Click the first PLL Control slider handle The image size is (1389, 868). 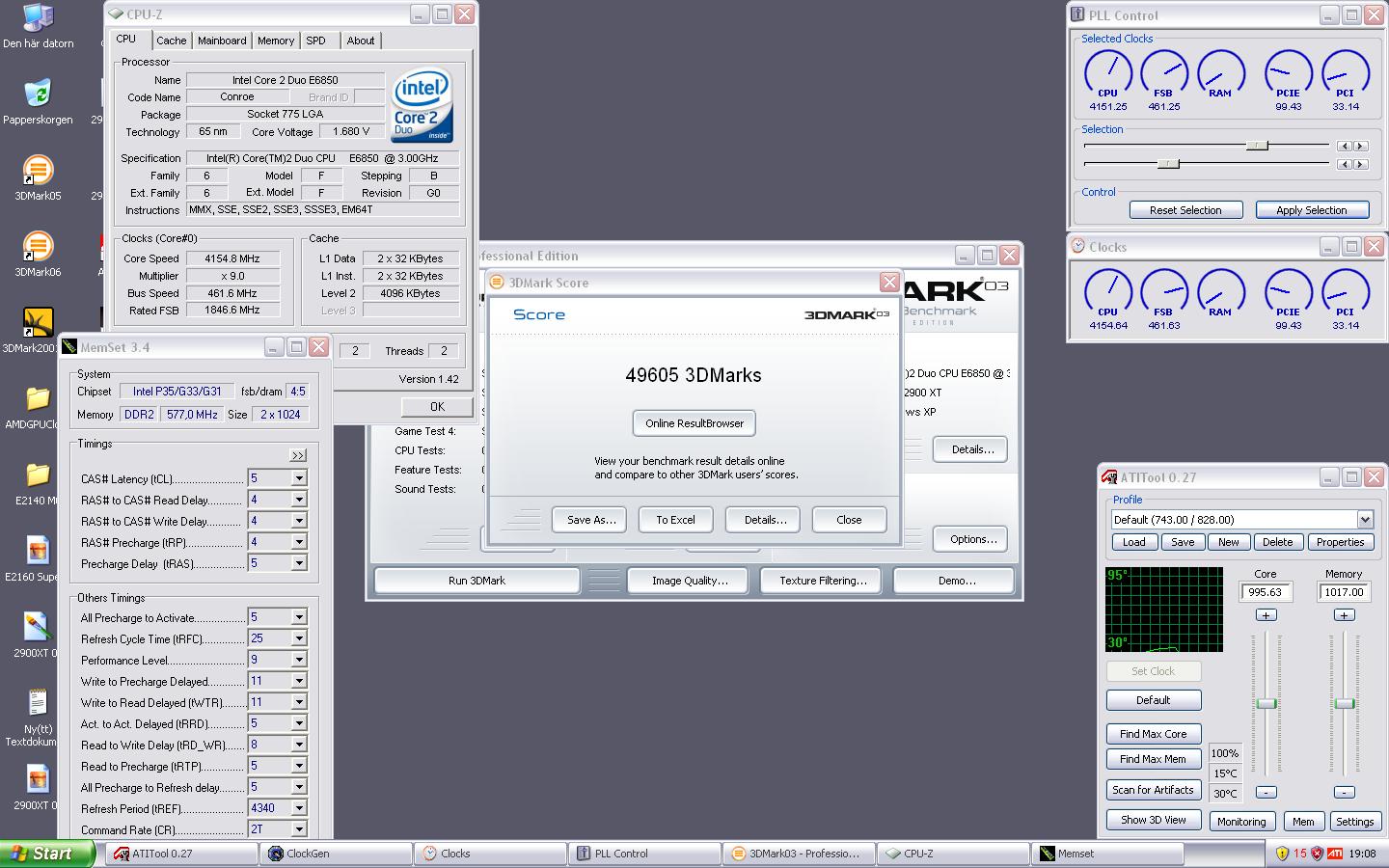(1257, 146)
